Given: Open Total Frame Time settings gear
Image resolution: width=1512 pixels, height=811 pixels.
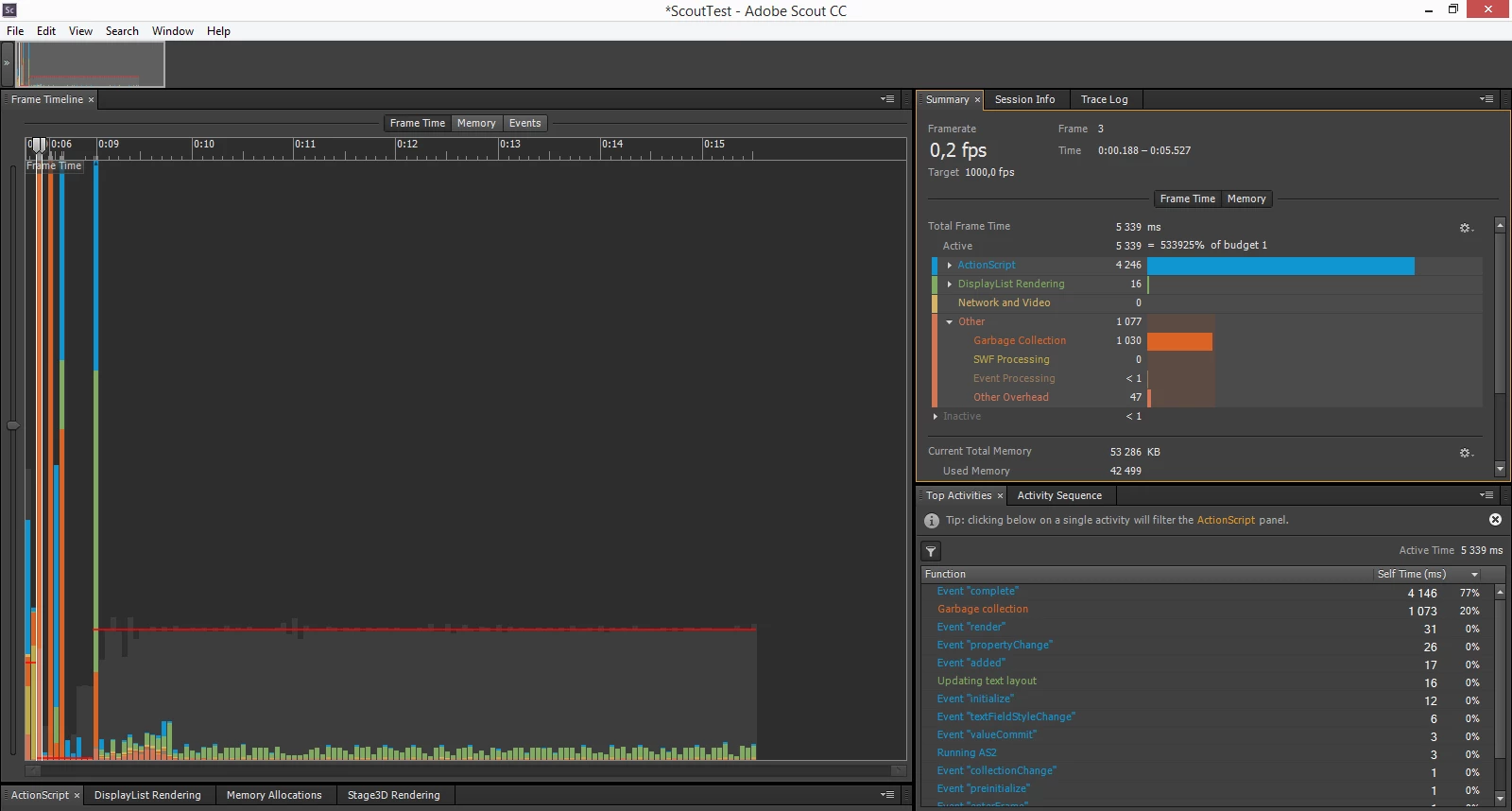Looking at the screenshot, I should (1466, 228).
